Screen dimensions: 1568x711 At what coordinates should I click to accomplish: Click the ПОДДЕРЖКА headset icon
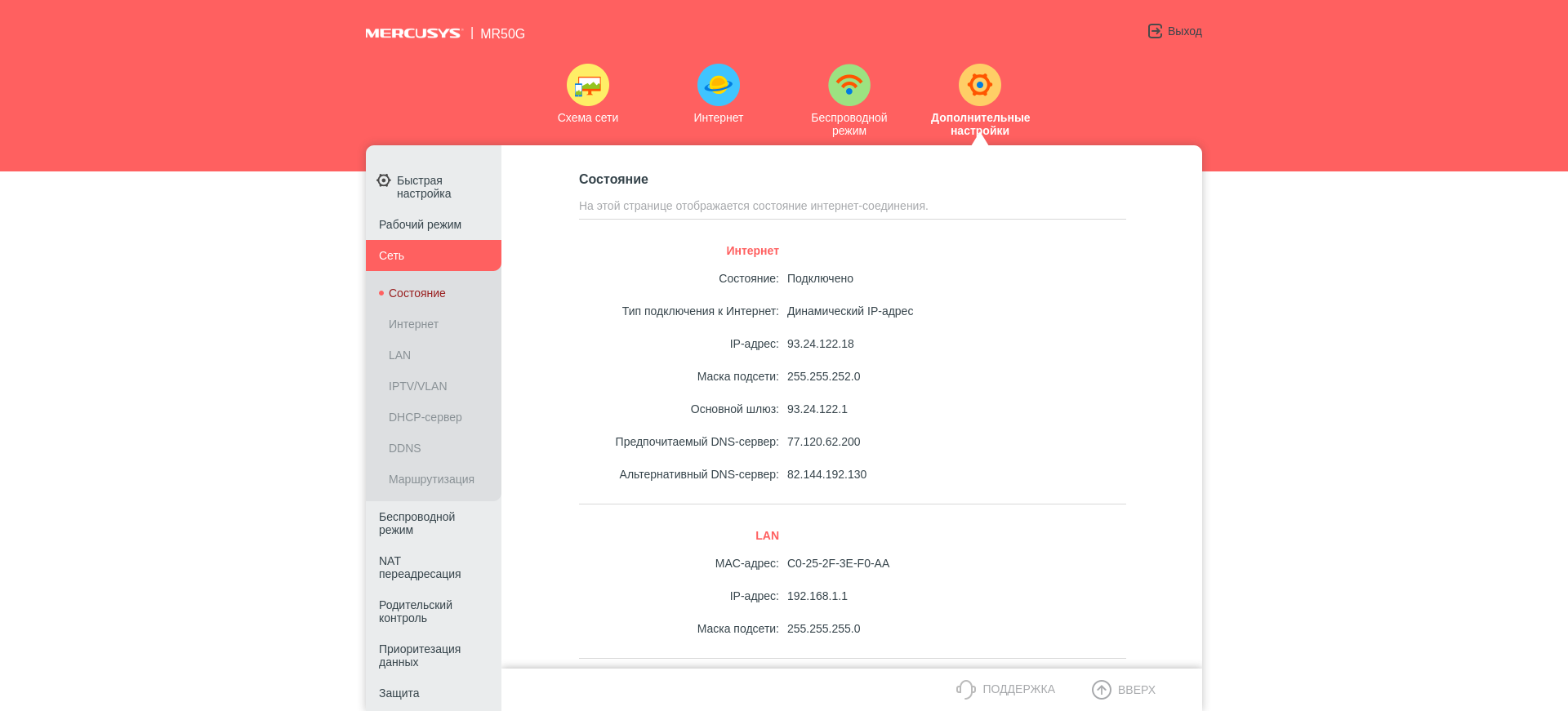click(x=965, y=690)
